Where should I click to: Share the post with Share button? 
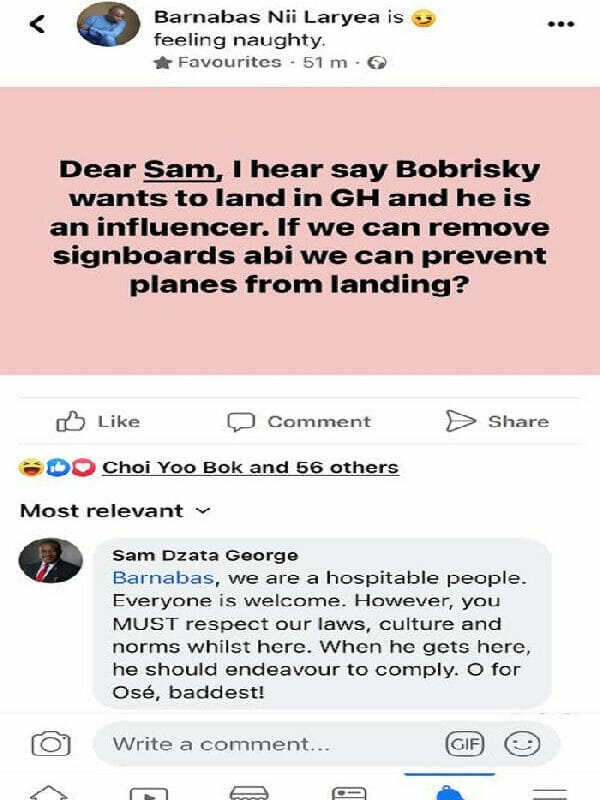[x=497, y=421]
